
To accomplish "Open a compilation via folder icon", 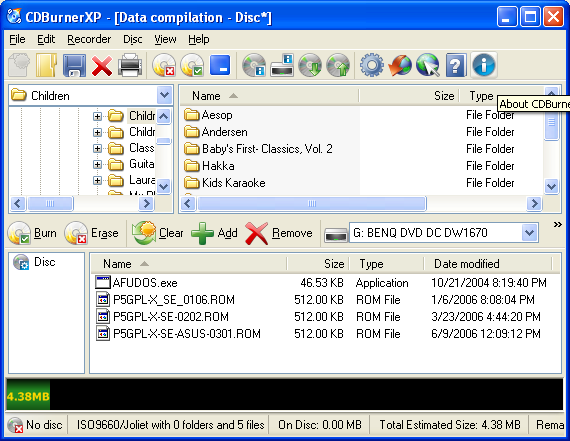I will pyautogui.click(x=47, y=65).
